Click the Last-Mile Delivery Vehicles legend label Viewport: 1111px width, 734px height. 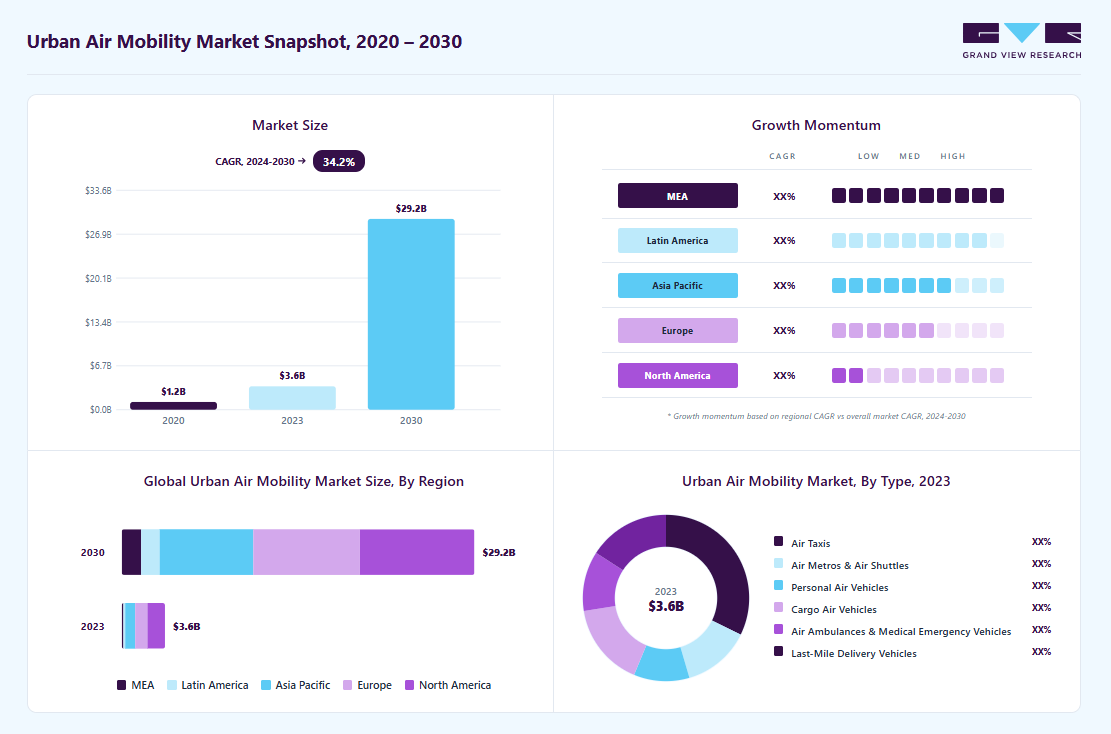(854, 653)
